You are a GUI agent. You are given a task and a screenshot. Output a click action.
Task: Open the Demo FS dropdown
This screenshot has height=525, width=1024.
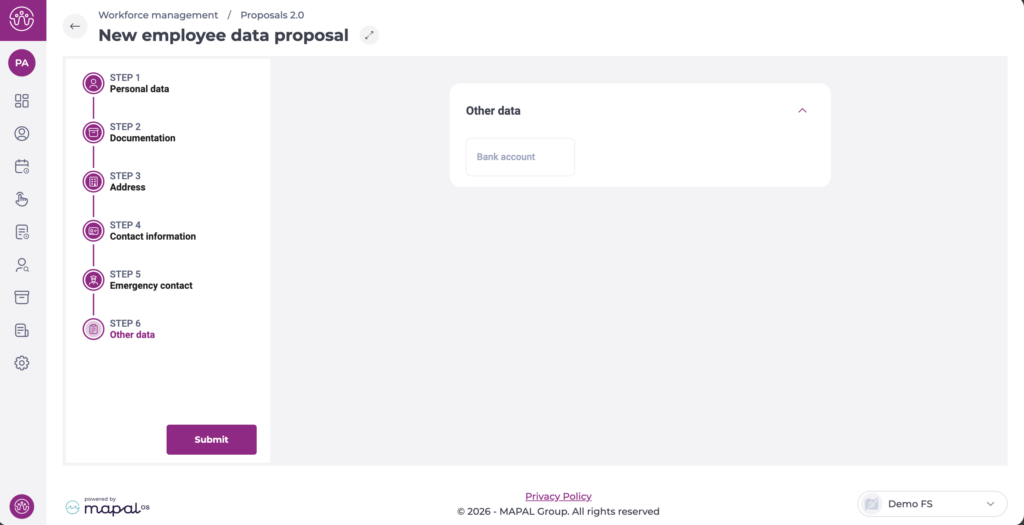click(x=932, y=504)
